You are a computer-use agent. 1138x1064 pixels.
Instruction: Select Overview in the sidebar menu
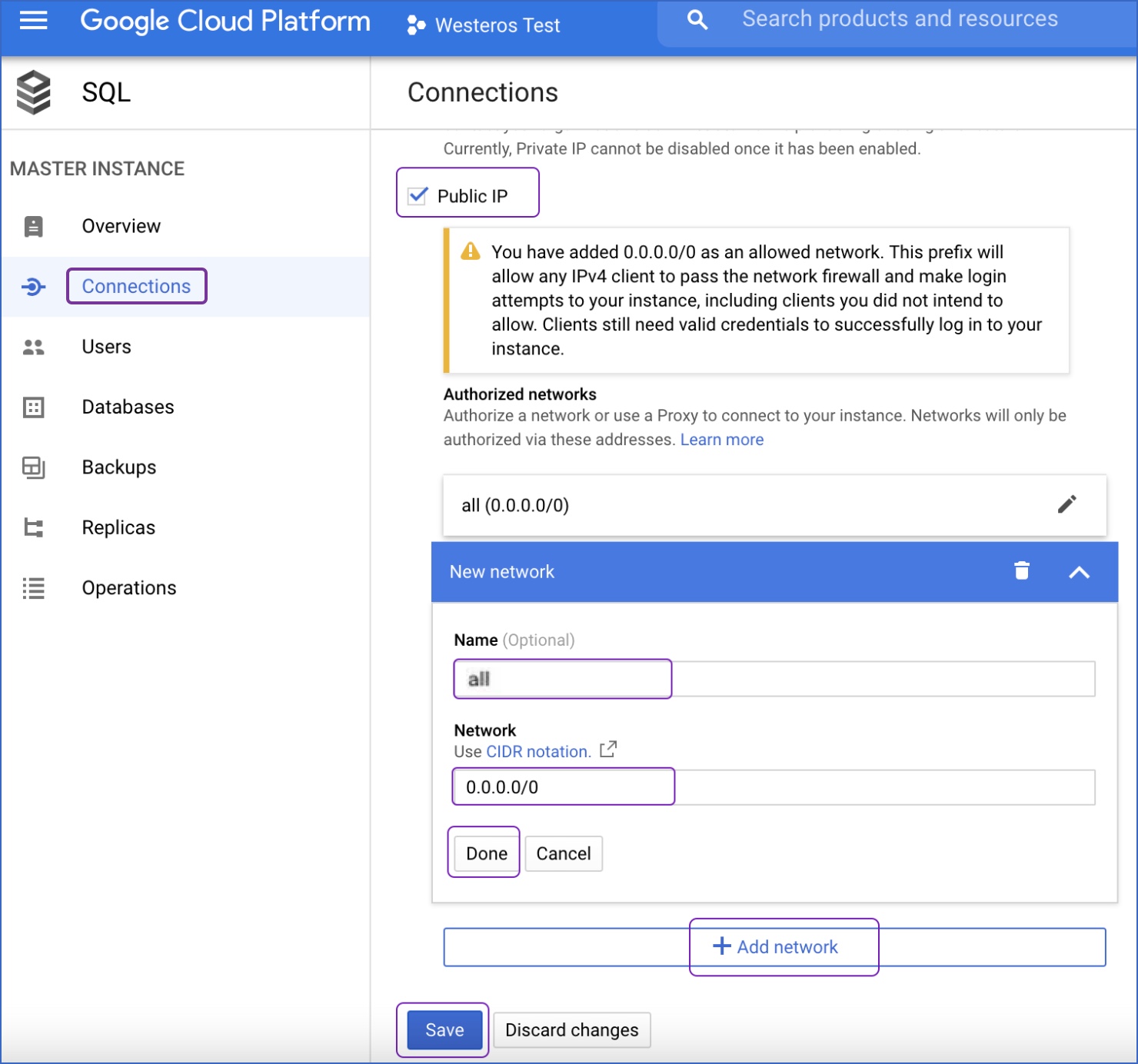(x=121, y=225)
